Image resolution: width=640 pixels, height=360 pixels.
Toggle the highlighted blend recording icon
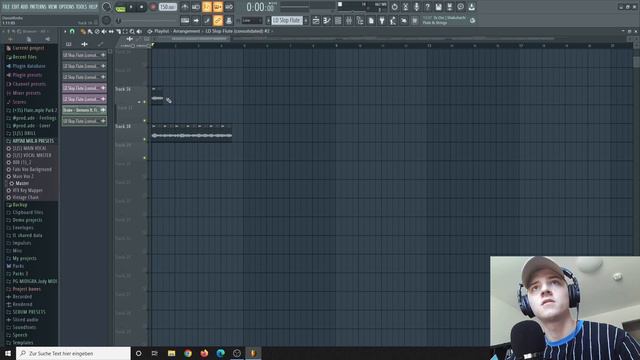point(218,7)
